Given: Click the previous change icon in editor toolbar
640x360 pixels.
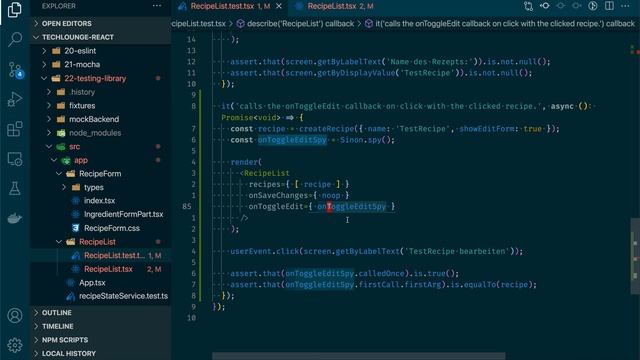Looking at the screenshot, I should pyautogui.click(x=561, y=6).
